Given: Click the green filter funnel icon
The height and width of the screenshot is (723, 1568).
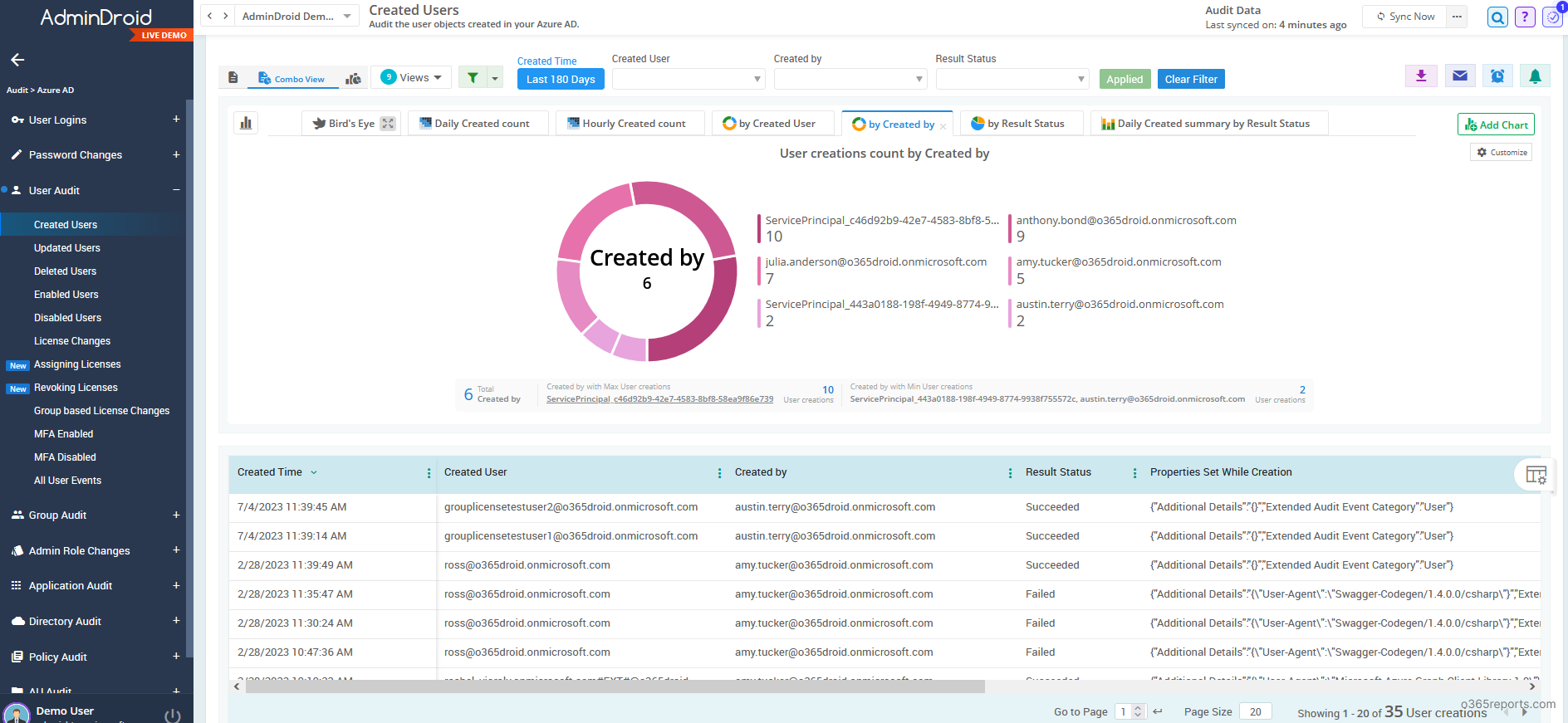Looking at the screenshot, I should (x=473, y=78).
